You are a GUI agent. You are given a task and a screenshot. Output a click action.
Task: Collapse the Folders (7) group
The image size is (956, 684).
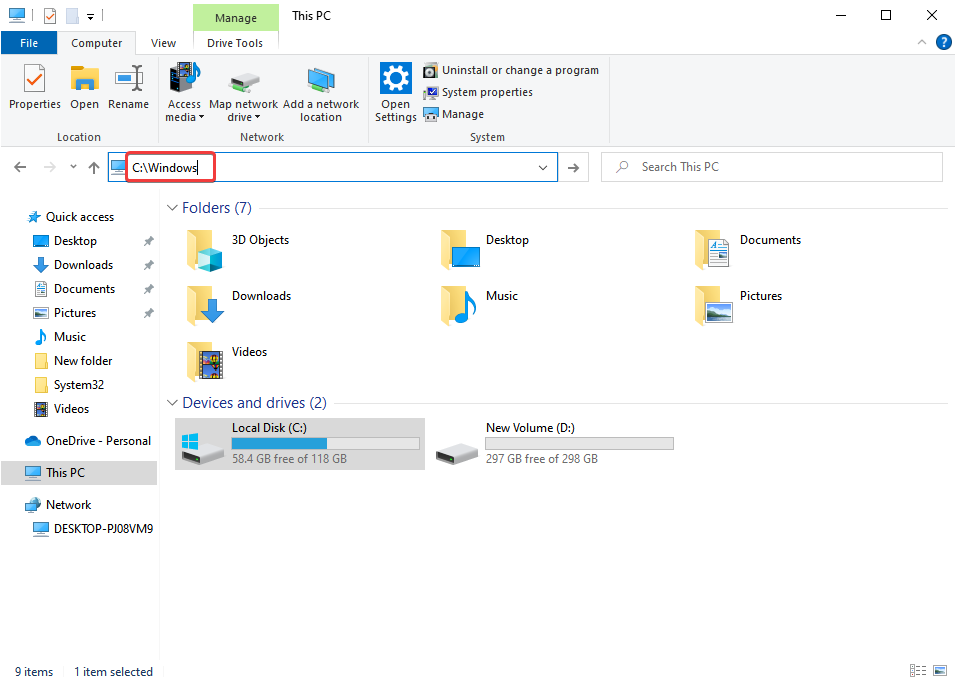tap(173, 208)
